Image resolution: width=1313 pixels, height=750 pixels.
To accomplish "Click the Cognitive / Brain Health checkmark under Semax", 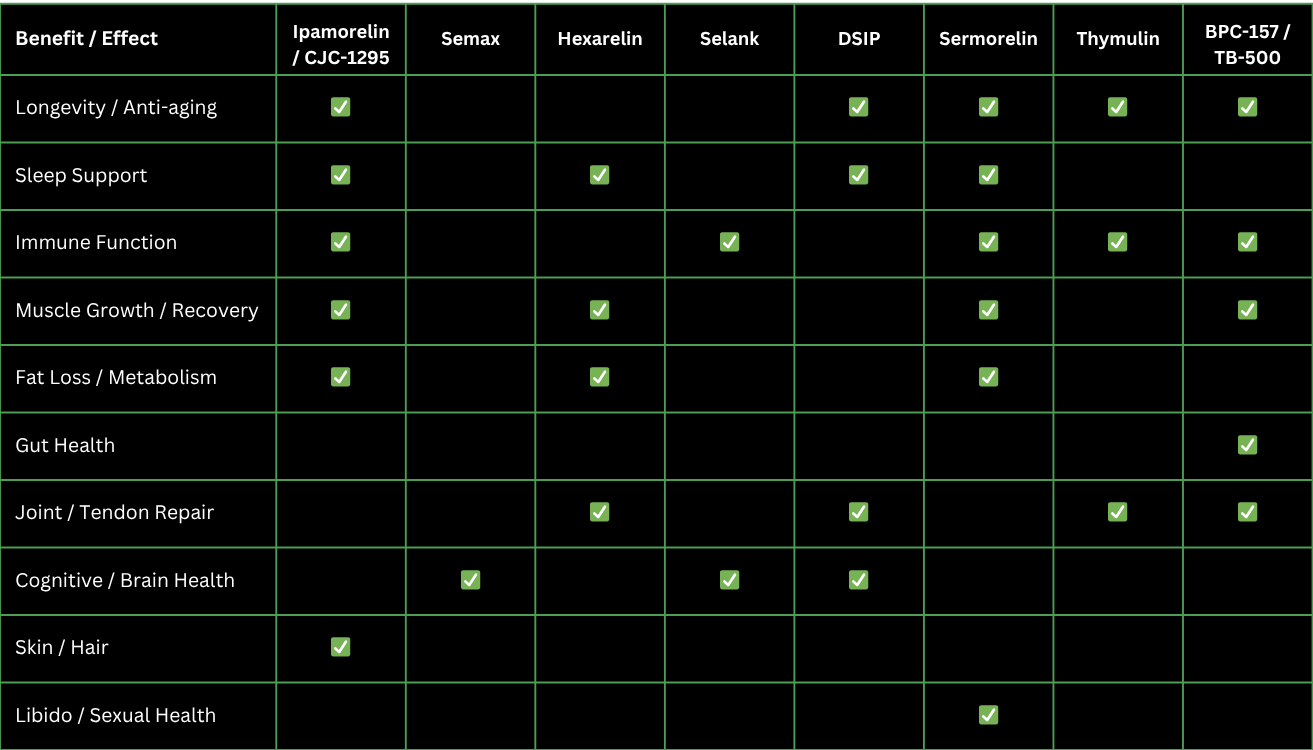I will pyautogui.click(x=470, y=580).
